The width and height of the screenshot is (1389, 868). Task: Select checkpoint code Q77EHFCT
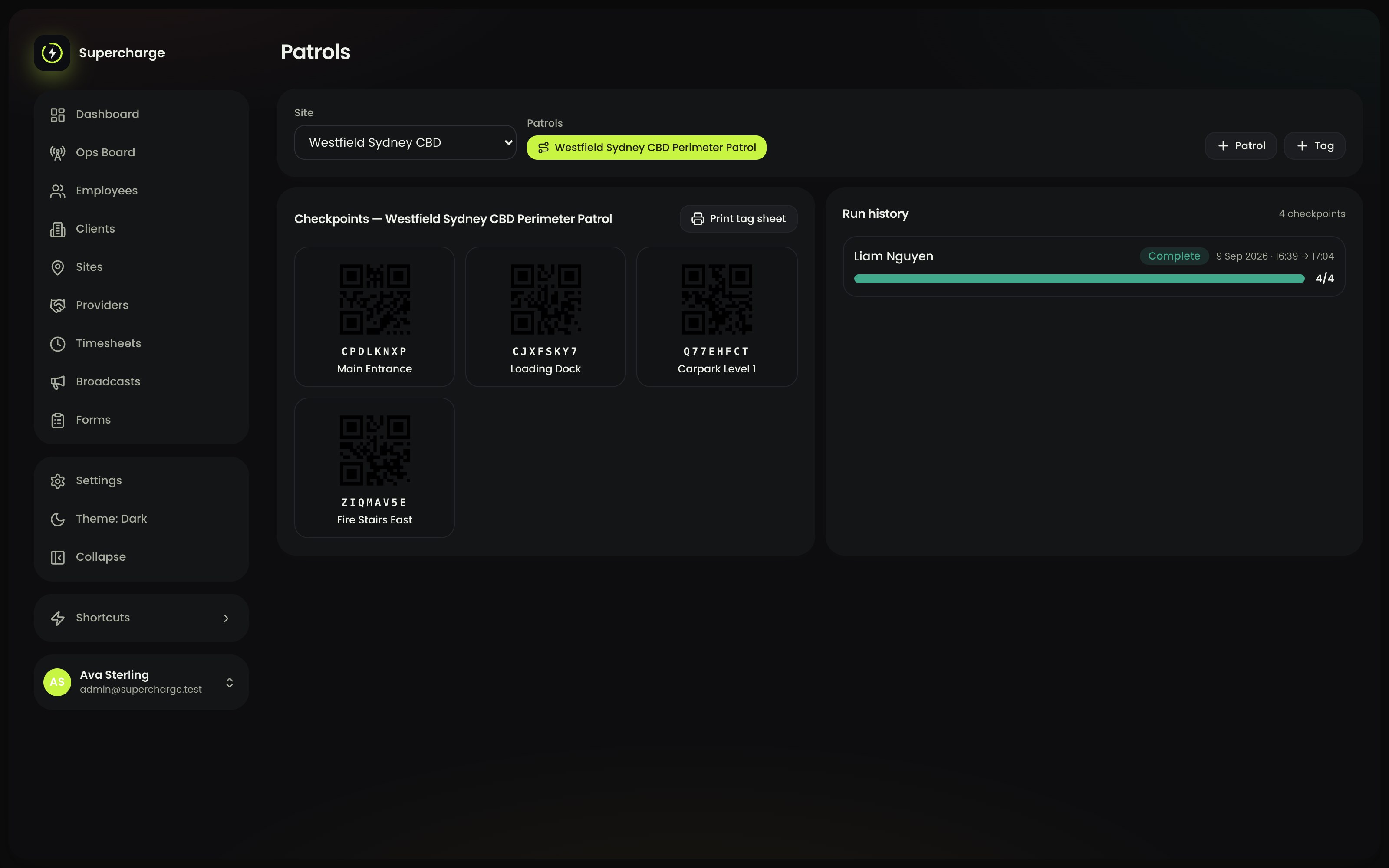(x=716, y=352)
